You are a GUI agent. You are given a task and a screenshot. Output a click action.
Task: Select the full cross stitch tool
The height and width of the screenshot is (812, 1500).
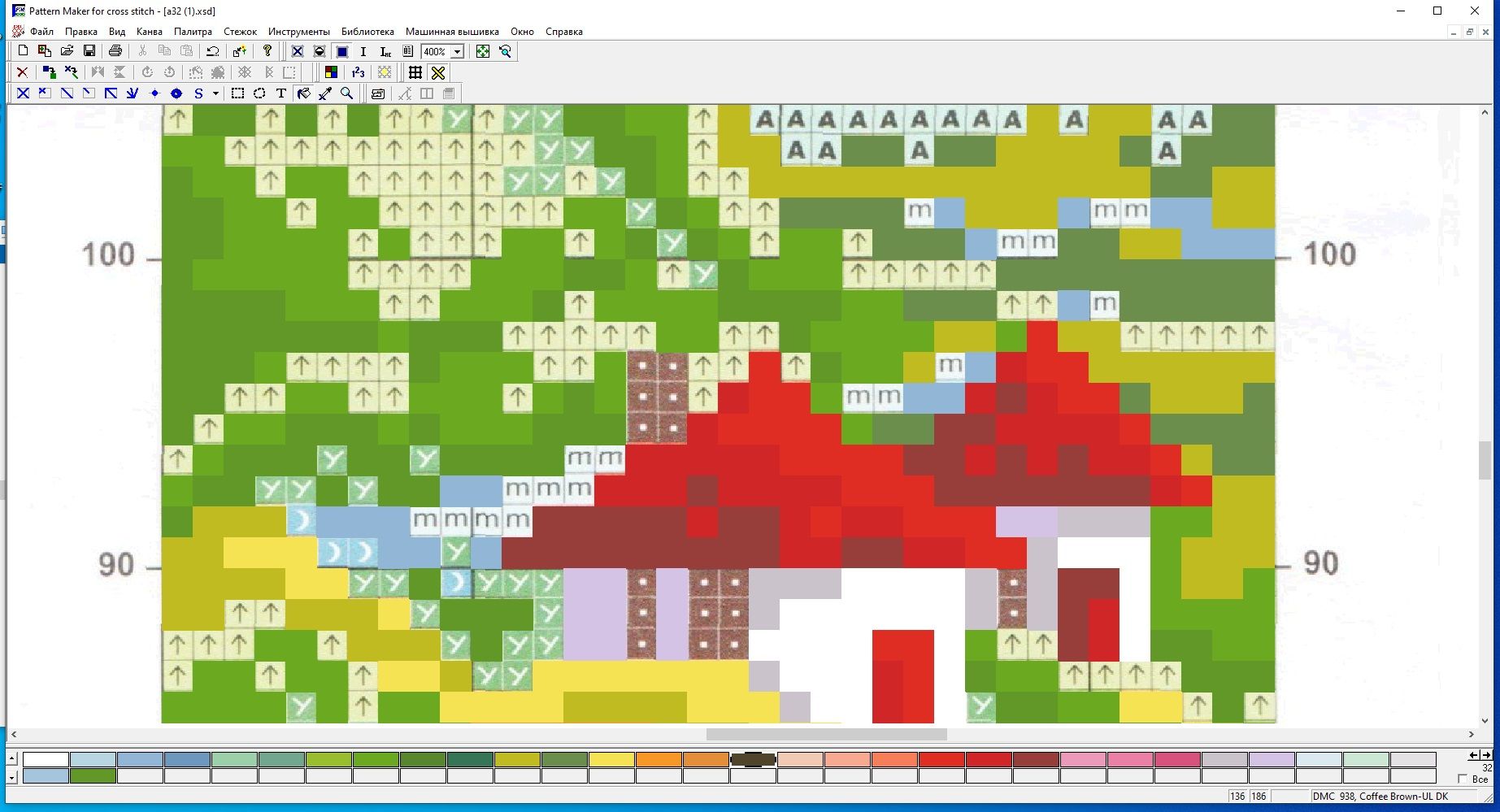click(x=23, y=93)
